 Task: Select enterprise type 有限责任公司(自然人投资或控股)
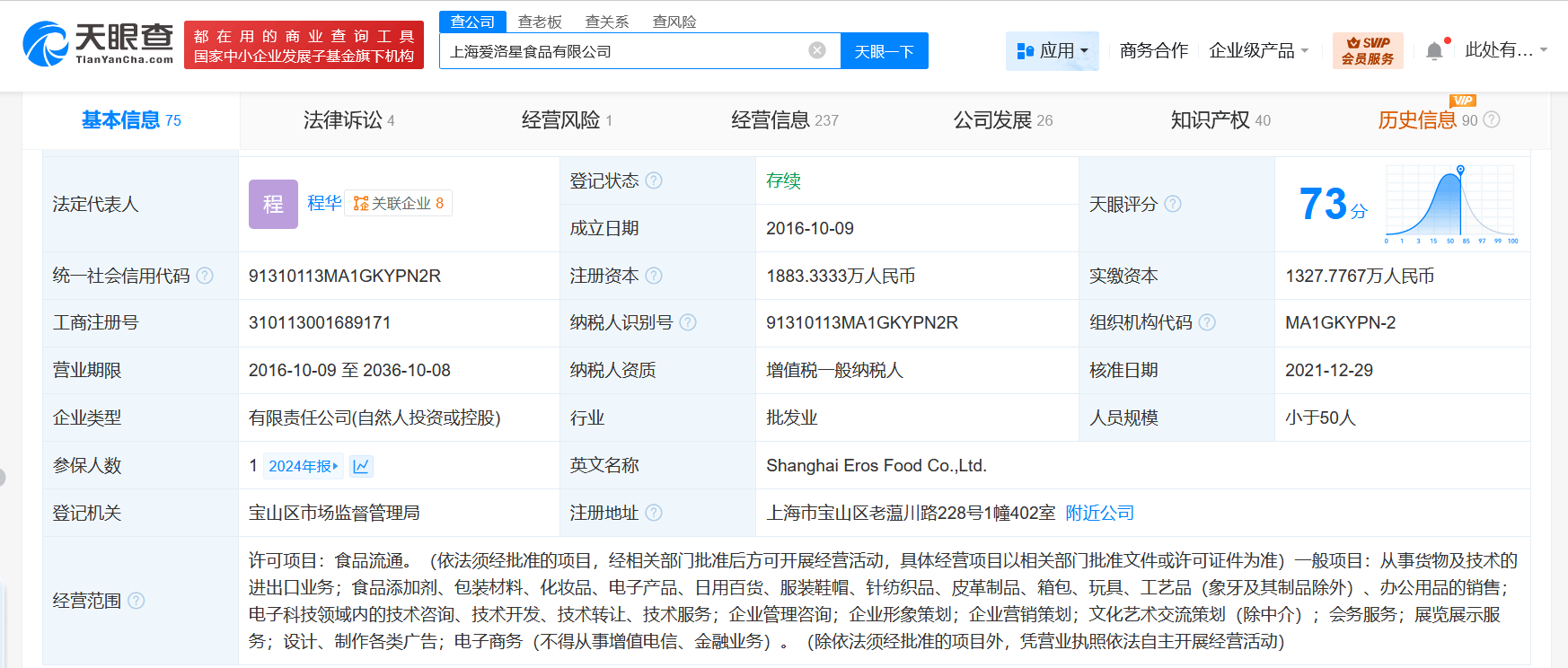click(374, 417)
